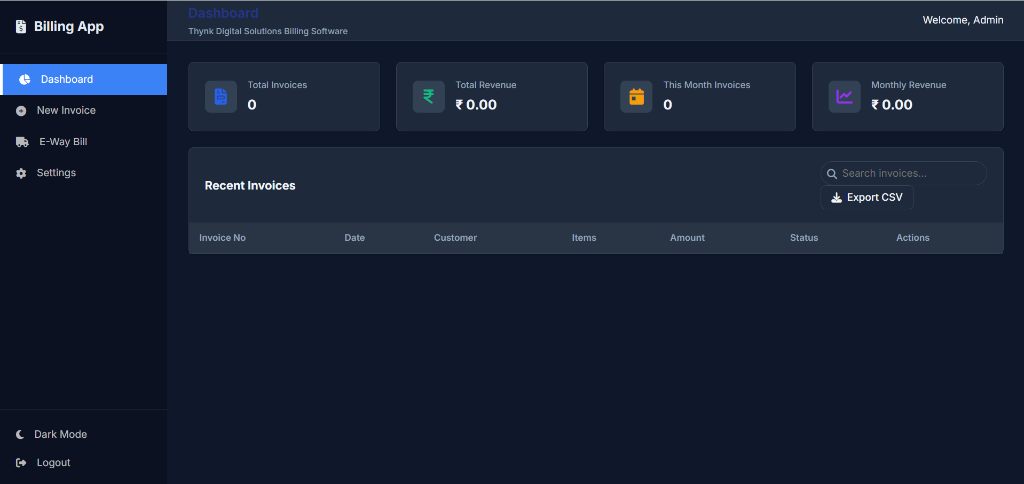The height and width of the screenshot is (484, 1024).
Task: Click the Total Invoices label
Action: (x=277, y=85)
